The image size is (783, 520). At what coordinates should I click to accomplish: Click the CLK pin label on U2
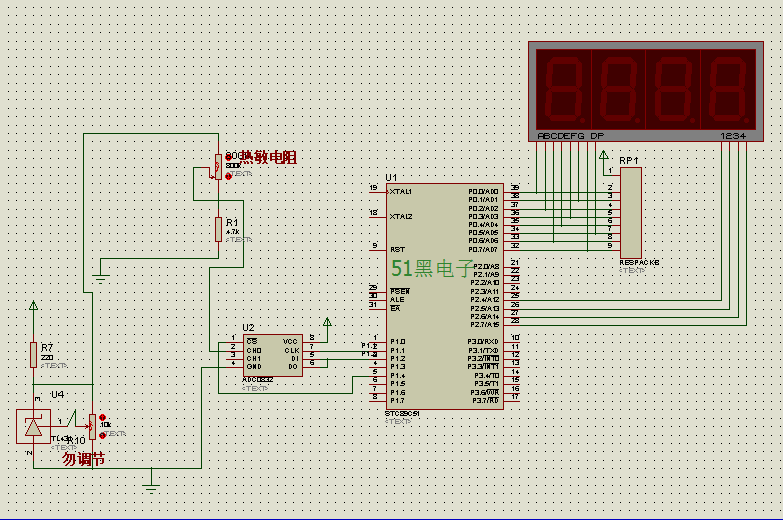click(292, 351)
